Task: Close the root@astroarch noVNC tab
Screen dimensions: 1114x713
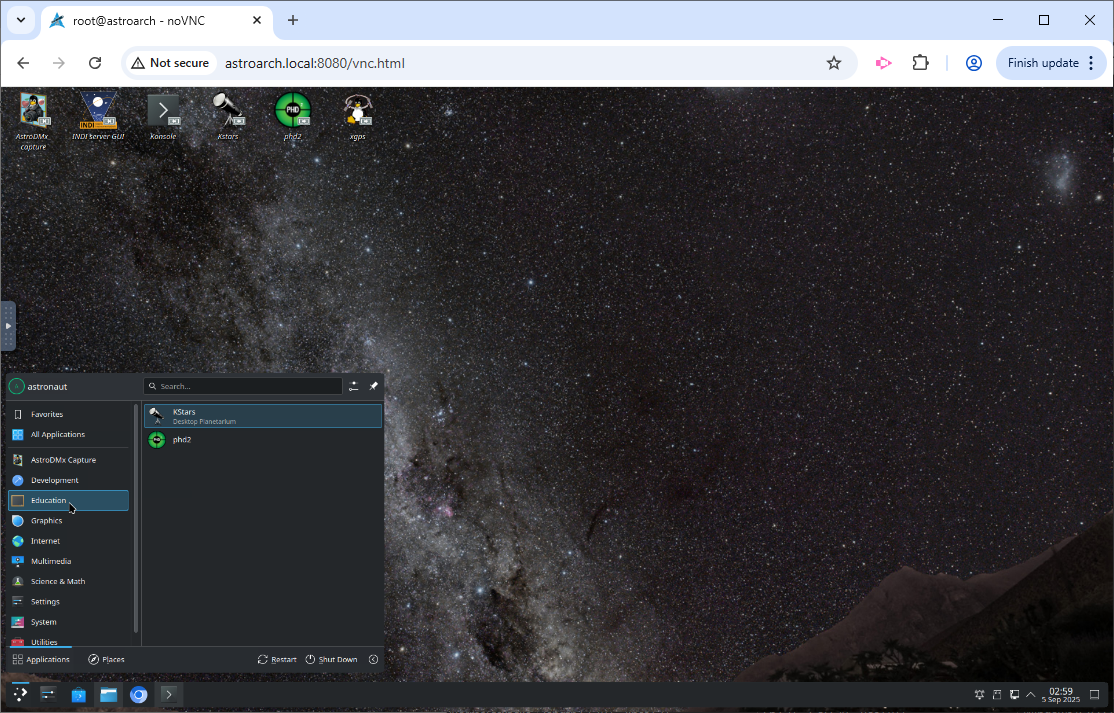Action: click(257, 20)
